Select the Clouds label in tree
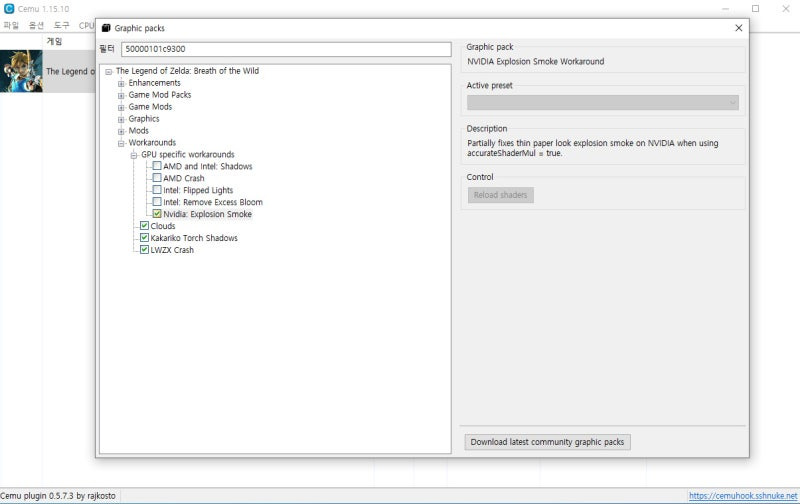Image resolution: width=800 pixels, height=504 pixels. coord(163,226)
